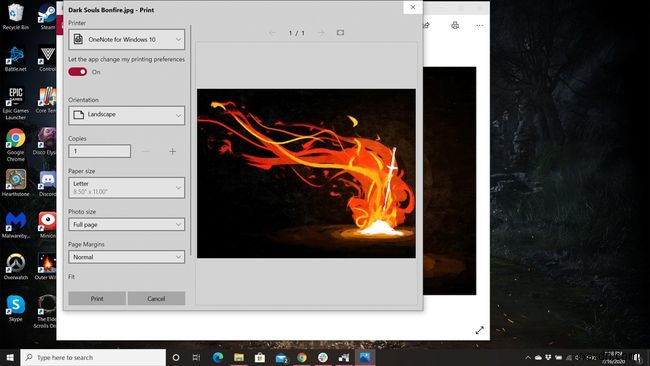The image size is (650, 366).
Task: Open Microsoft Store from the taskbar
Action: click(x=260, y=357)
